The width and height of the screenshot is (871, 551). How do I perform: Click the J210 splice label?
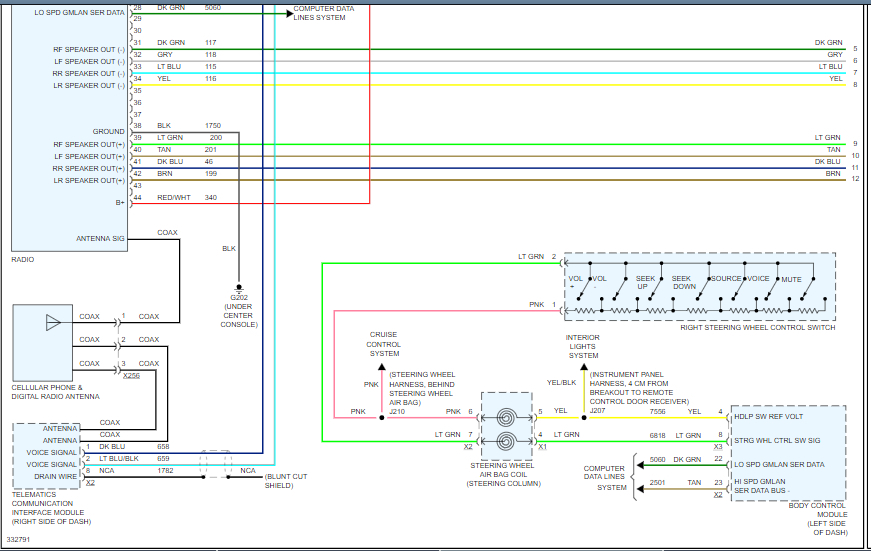(x=397, y=411)
